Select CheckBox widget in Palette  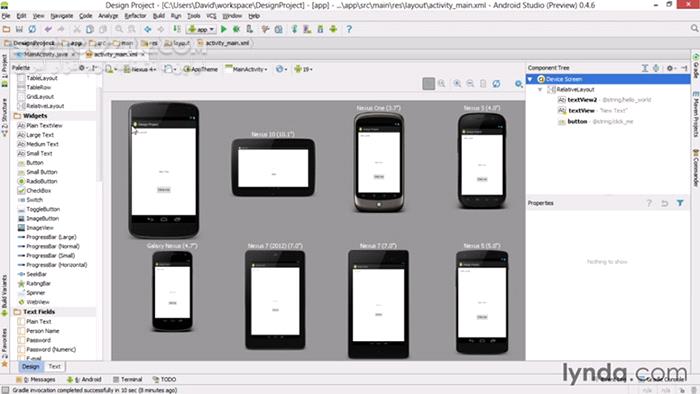[38, 191]
